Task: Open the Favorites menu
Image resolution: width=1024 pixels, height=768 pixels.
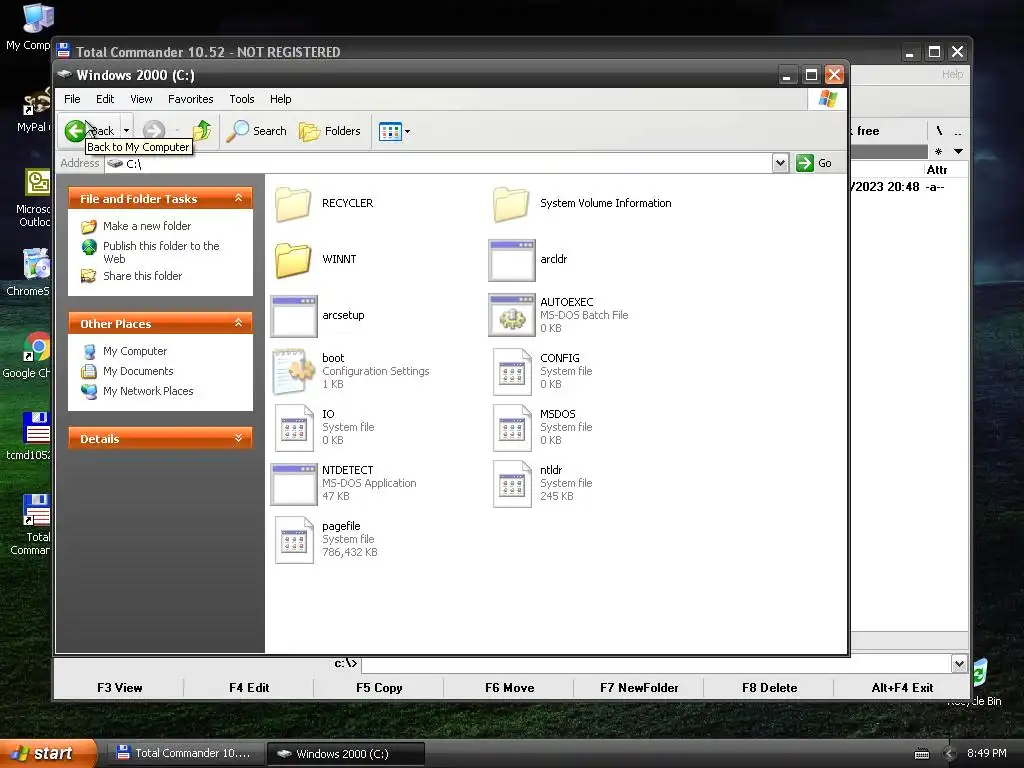Action: 191,99
